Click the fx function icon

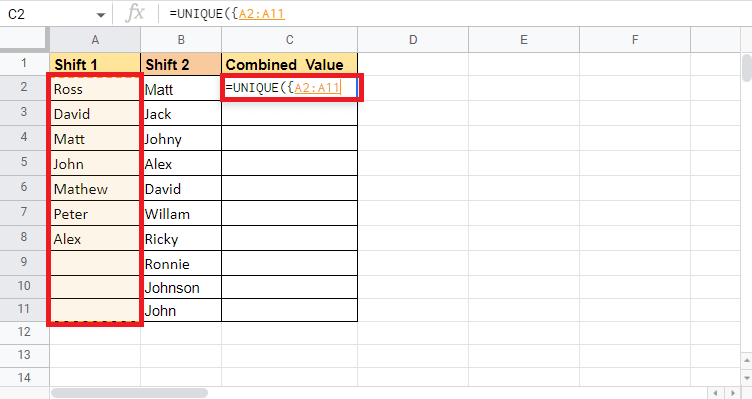135,13
